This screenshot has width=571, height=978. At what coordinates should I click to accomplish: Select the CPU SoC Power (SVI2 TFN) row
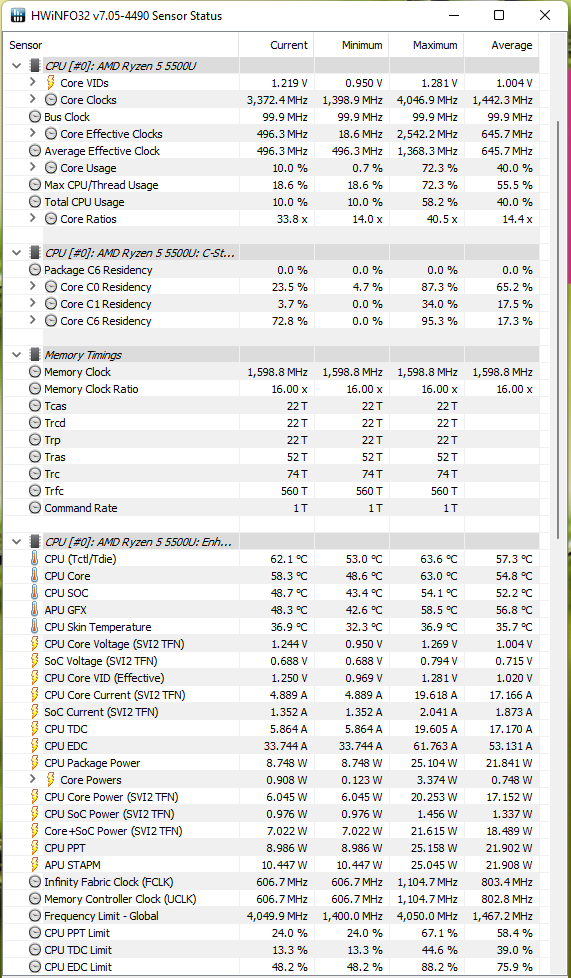(272, 814)
